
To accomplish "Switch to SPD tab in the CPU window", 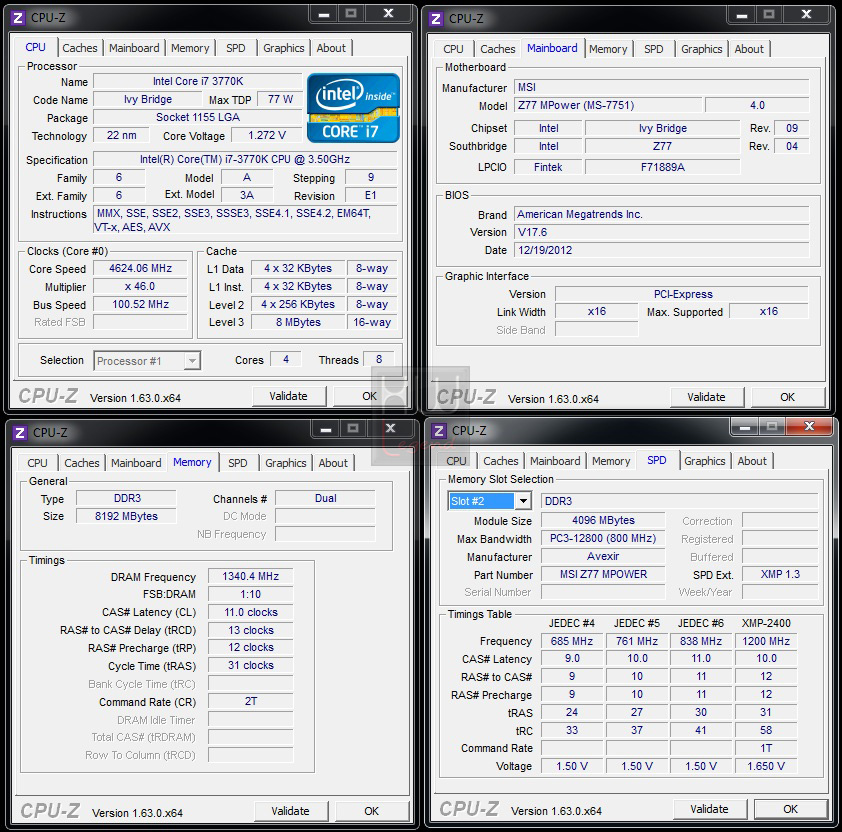I will pyautogui.click(x=236, y=48).
